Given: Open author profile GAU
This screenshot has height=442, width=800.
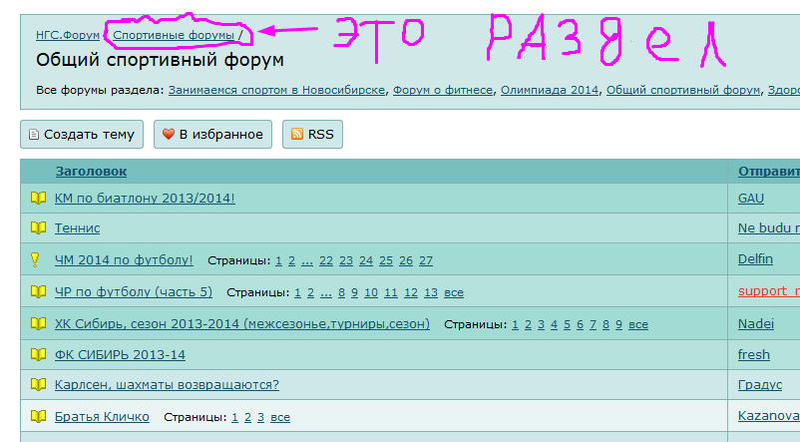Looking at the screenshot, I should [751, 198].
